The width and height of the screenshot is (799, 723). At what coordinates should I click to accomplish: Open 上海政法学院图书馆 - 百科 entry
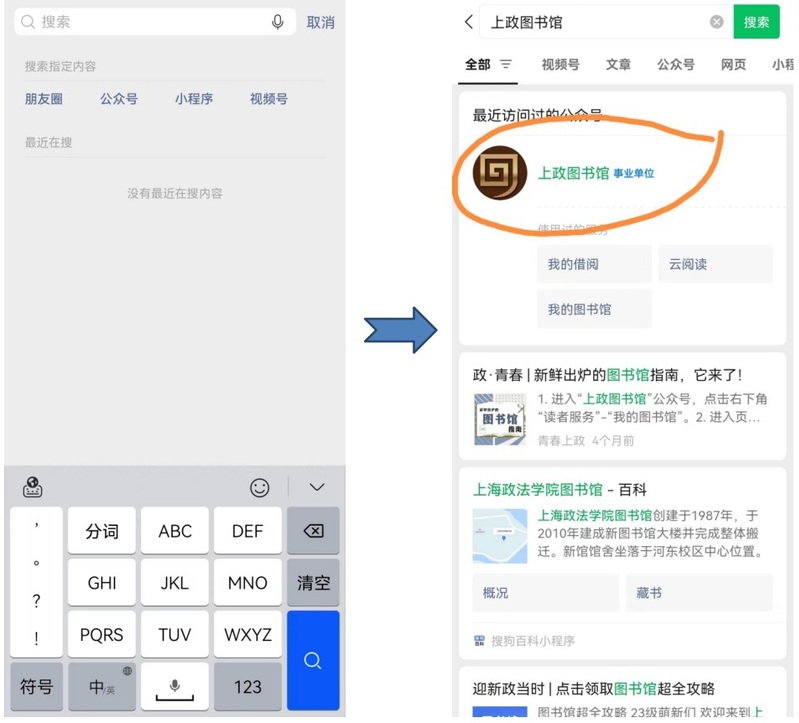click(560, 490)
